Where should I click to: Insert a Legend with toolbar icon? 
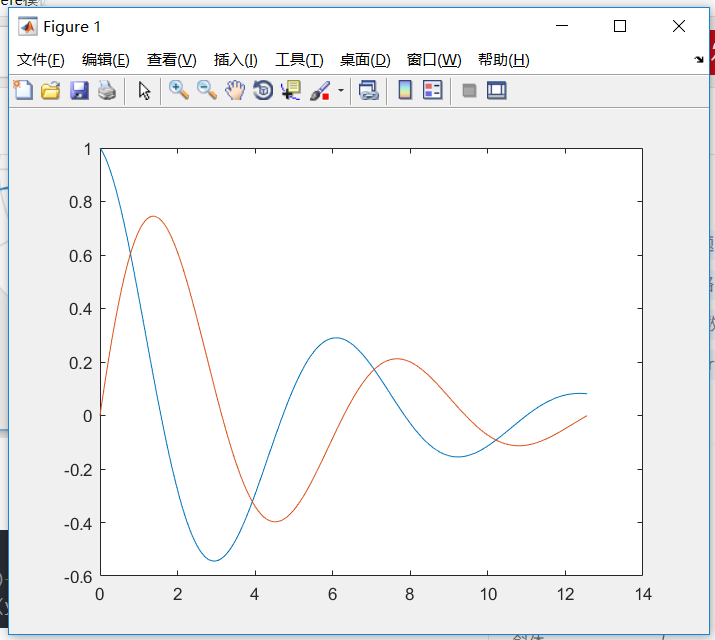pos(432,90)
